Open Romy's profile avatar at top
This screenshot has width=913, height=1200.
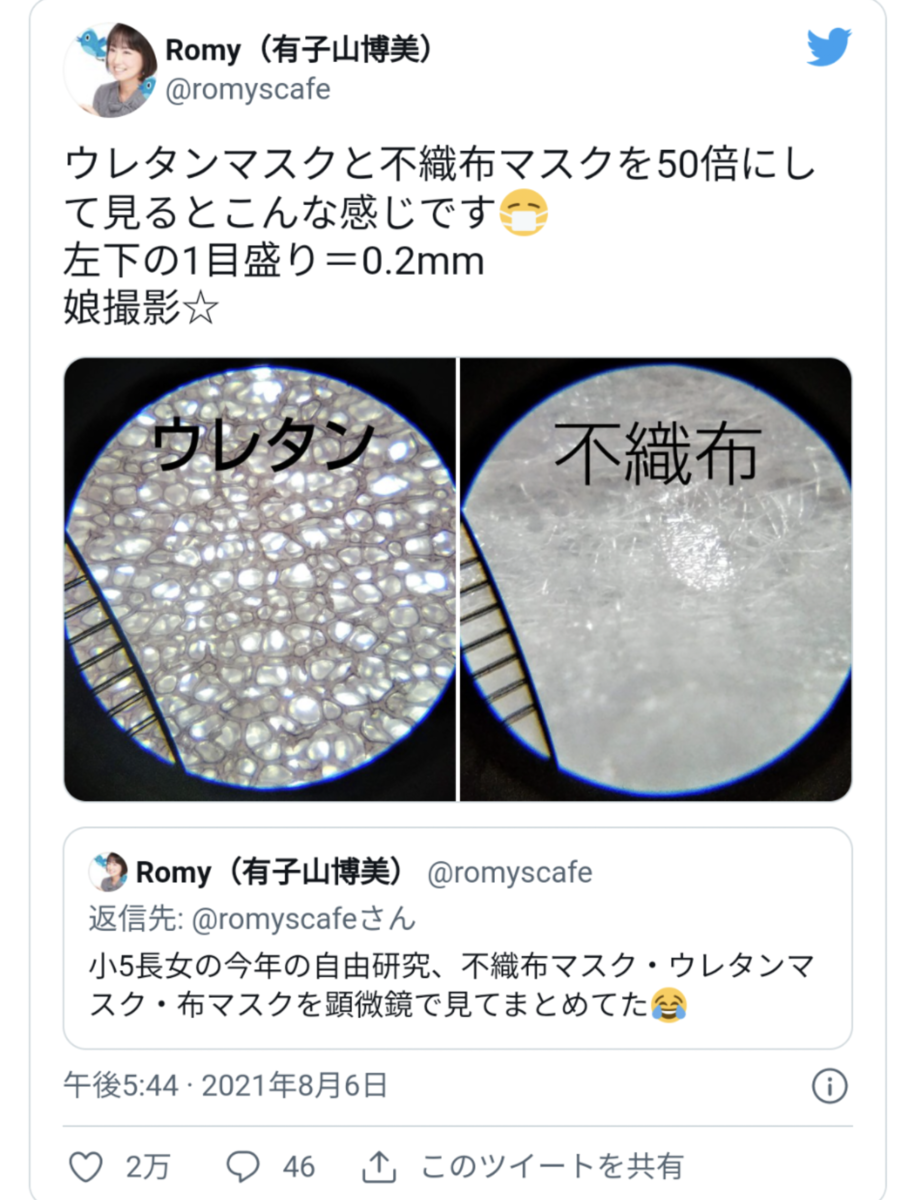pos(111,70)
